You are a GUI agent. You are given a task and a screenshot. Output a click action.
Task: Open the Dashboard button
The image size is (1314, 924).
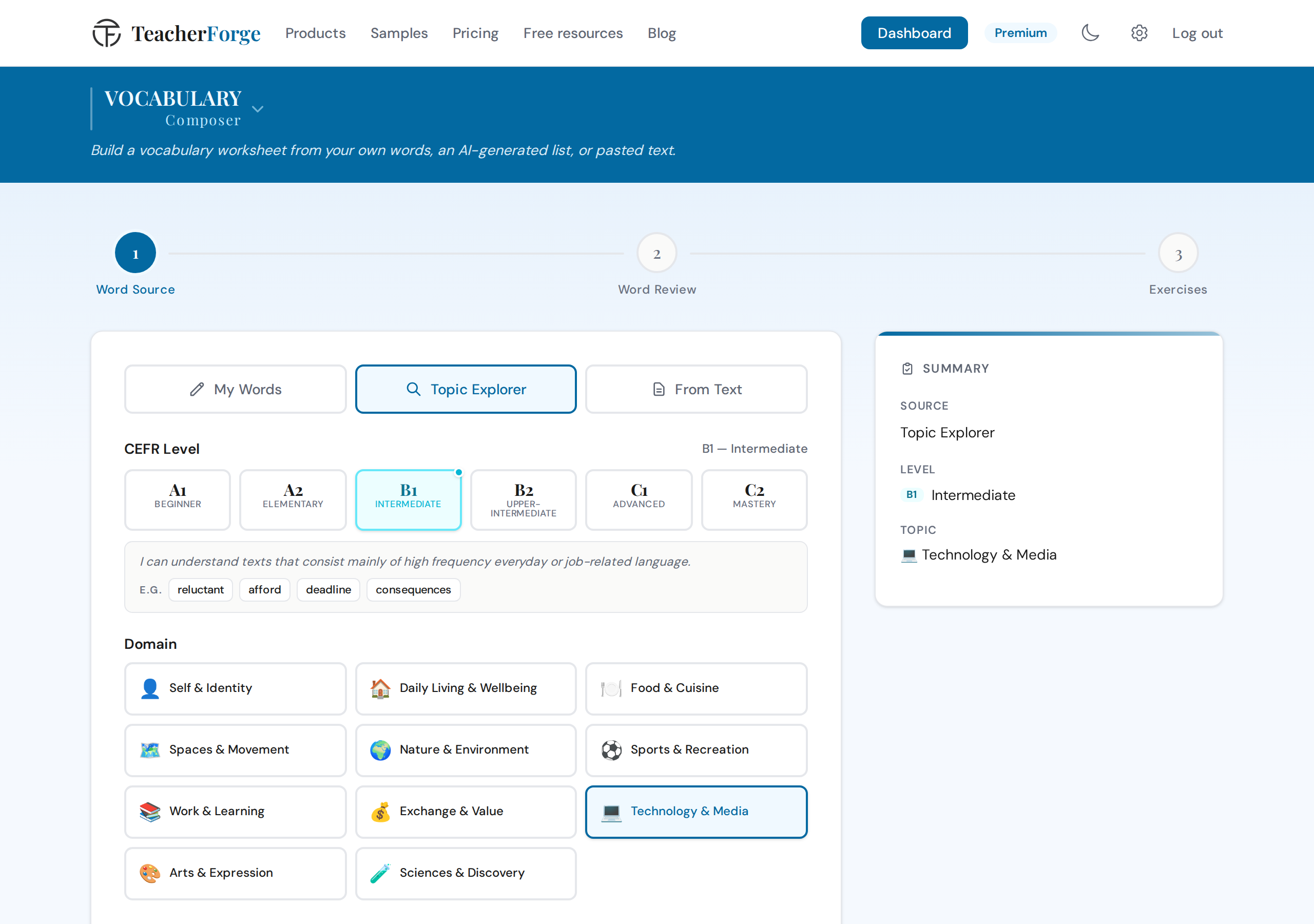pos(914,33)
